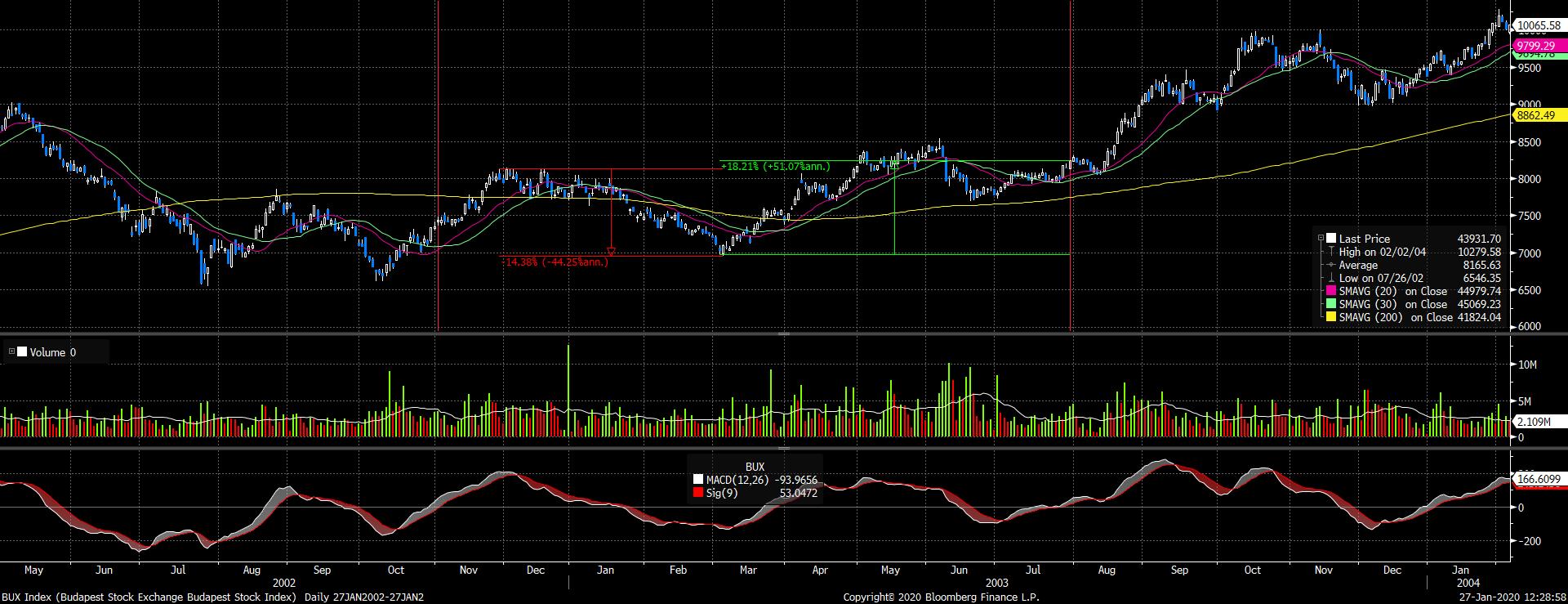This screenshot has width=1568, height=604.
Task: Click the BUX Index description footer text
Action: (212, 597)
